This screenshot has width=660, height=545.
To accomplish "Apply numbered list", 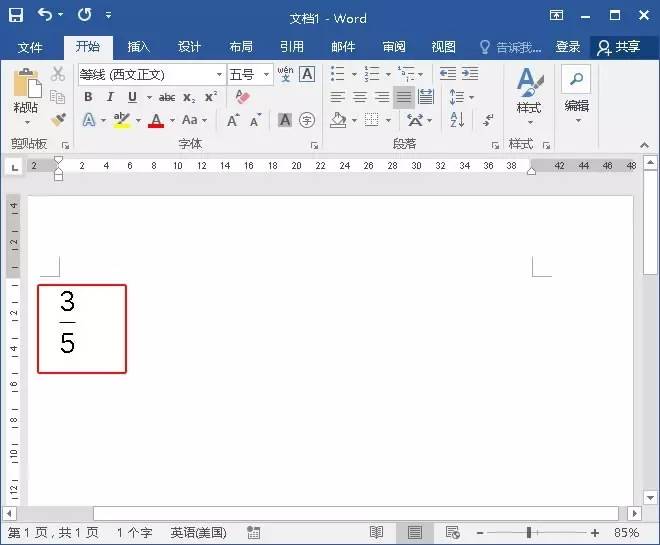I will pyautogui.click(x=372, y=74).
